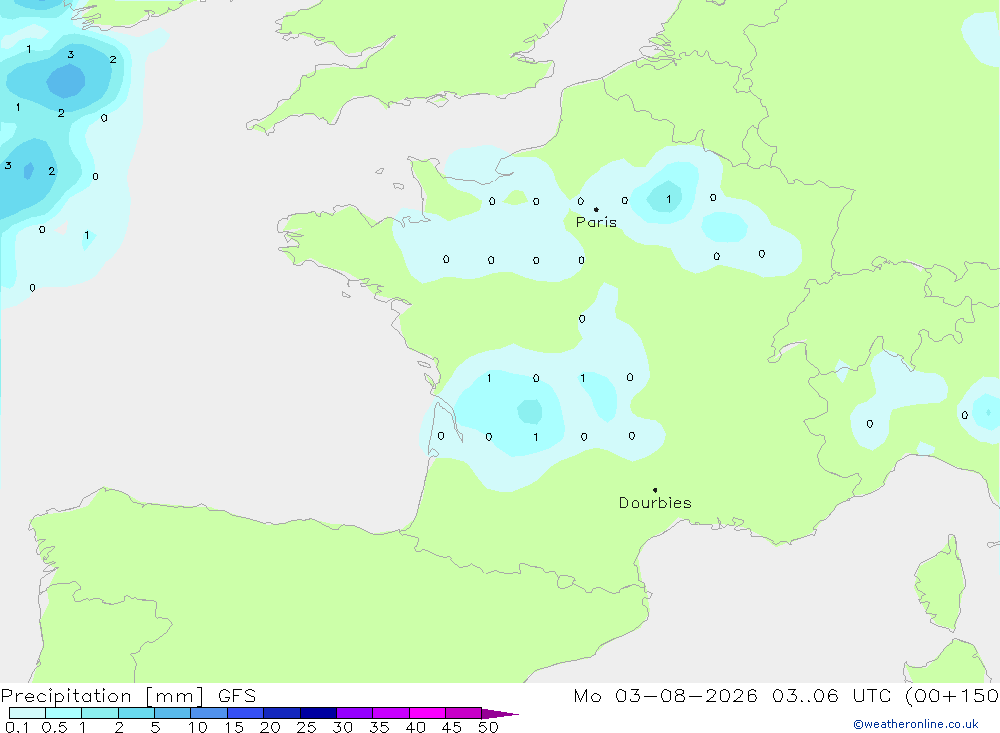Click the forecast date Mo 03-08-2026 text

665,696
